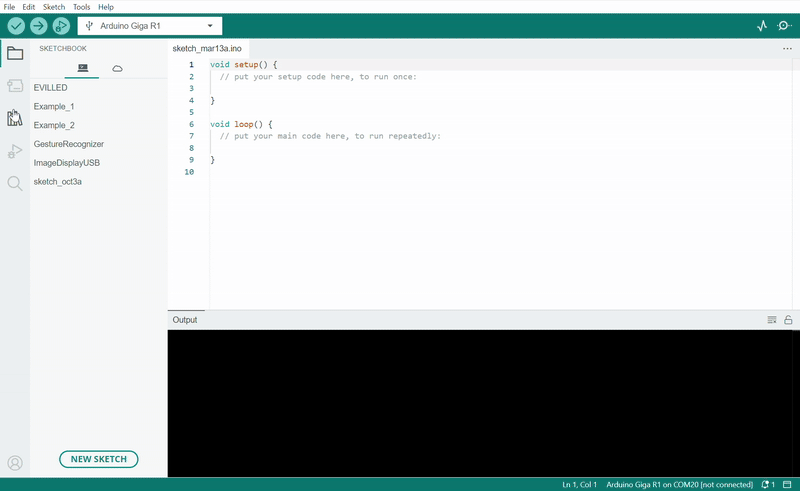Open the Sketch menu

click(x=54, y=7)
